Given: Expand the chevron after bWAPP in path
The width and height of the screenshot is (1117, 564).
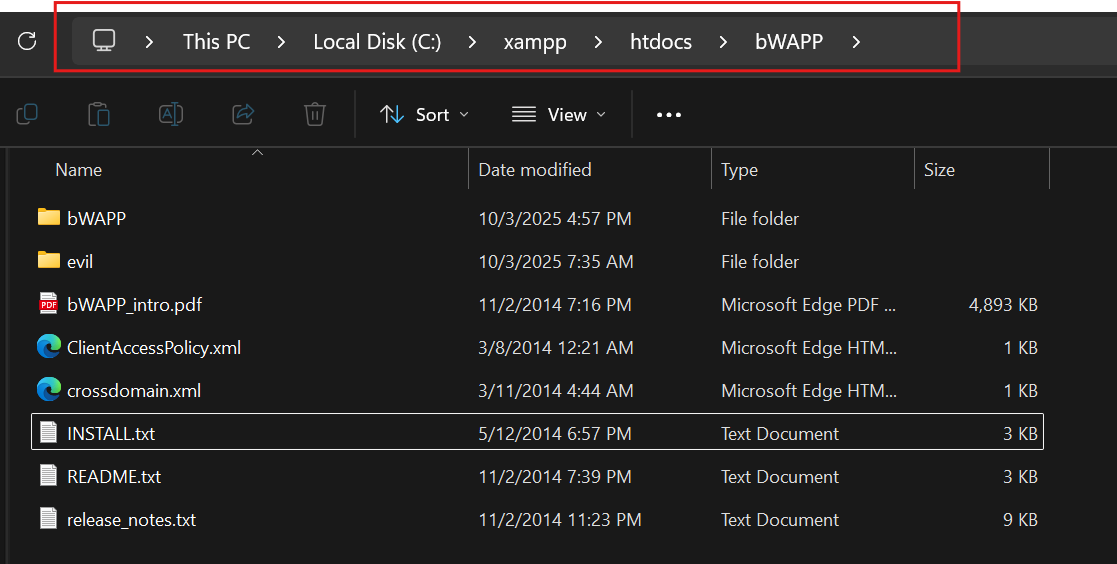Looking at the screenshot, I should click(855, 42).
